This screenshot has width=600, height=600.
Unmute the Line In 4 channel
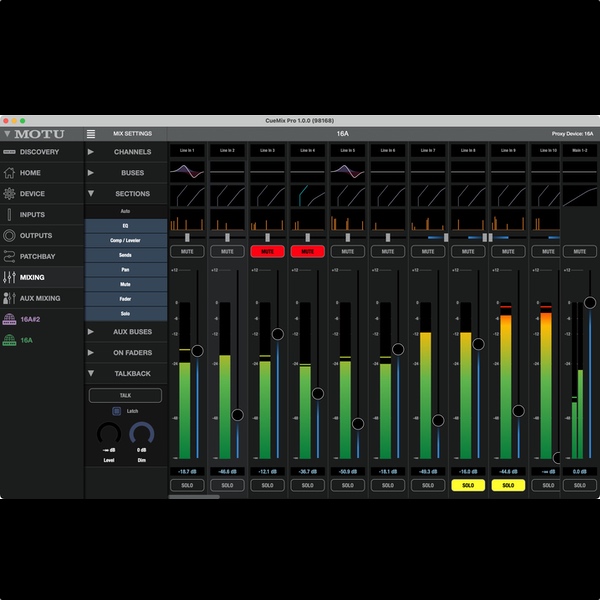(x=308, y=251)
